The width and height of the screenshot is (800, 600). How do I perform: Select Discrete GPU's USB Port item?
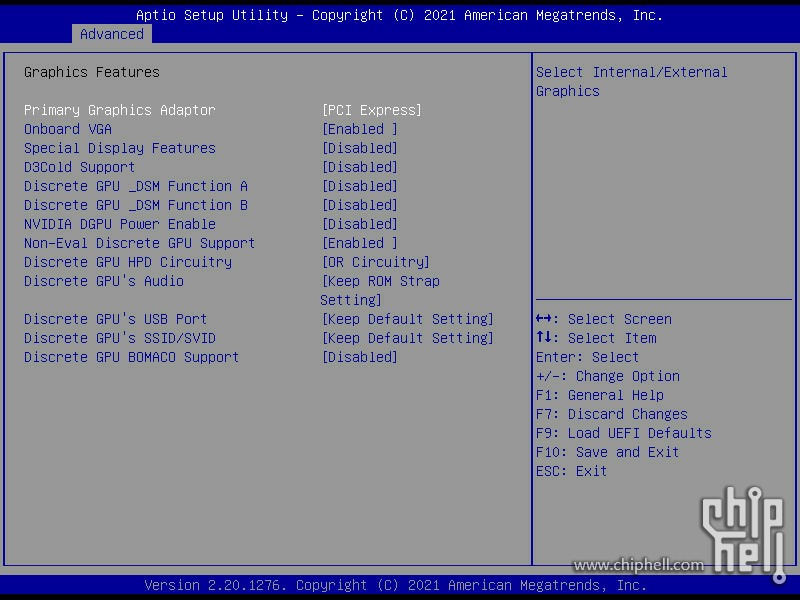point(115,319)
